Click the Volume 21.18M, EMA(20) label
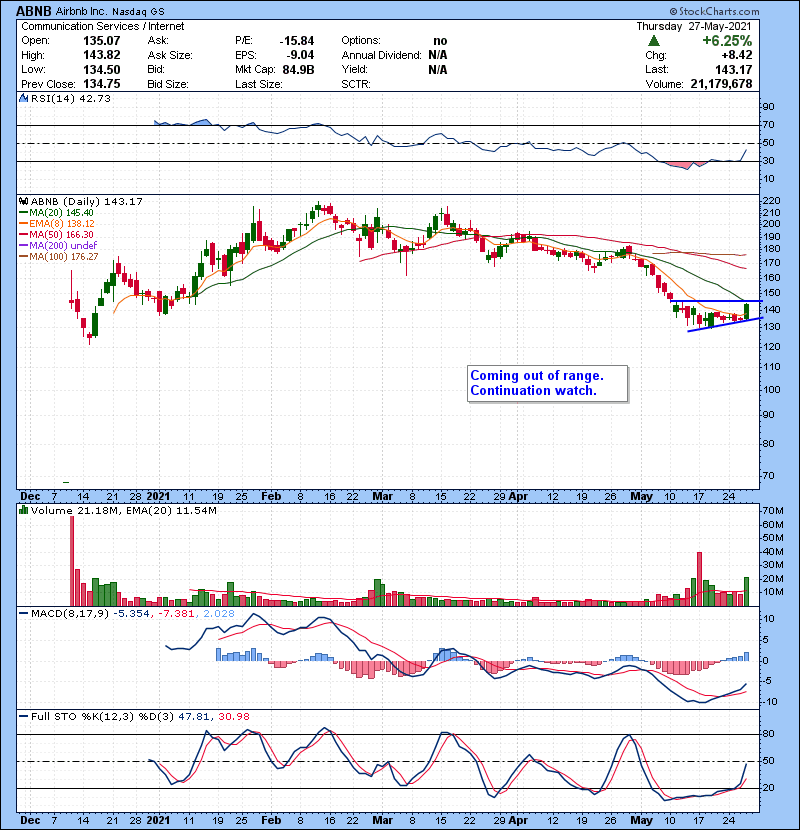The width and height of the screenshot is (800, 830). pos(123,510)
